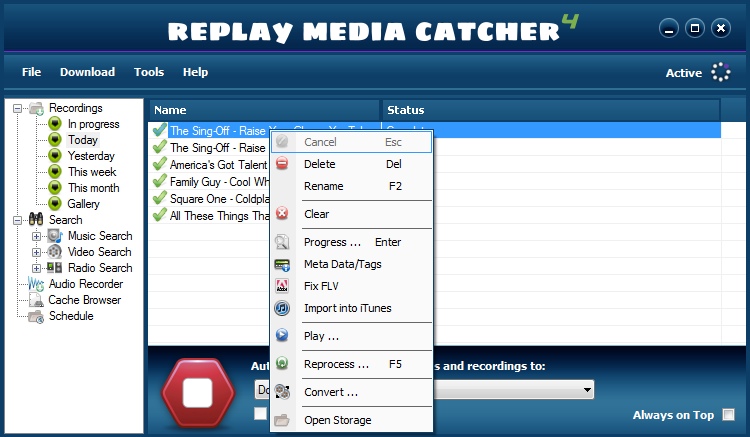Click the Recordings folder icon
Viewport: 750px width, 437px height.
pos(36,109)
